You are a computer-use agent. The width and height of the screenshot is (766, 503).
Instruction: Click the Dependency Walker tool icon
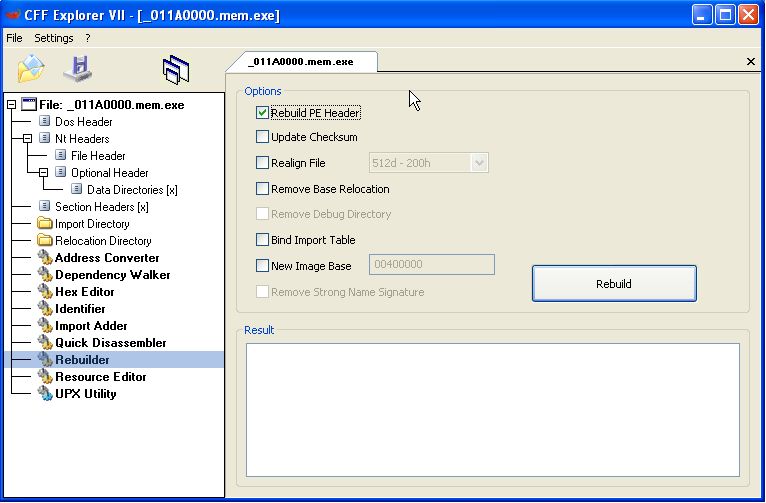pyautogui.click(x=45, y=274)
